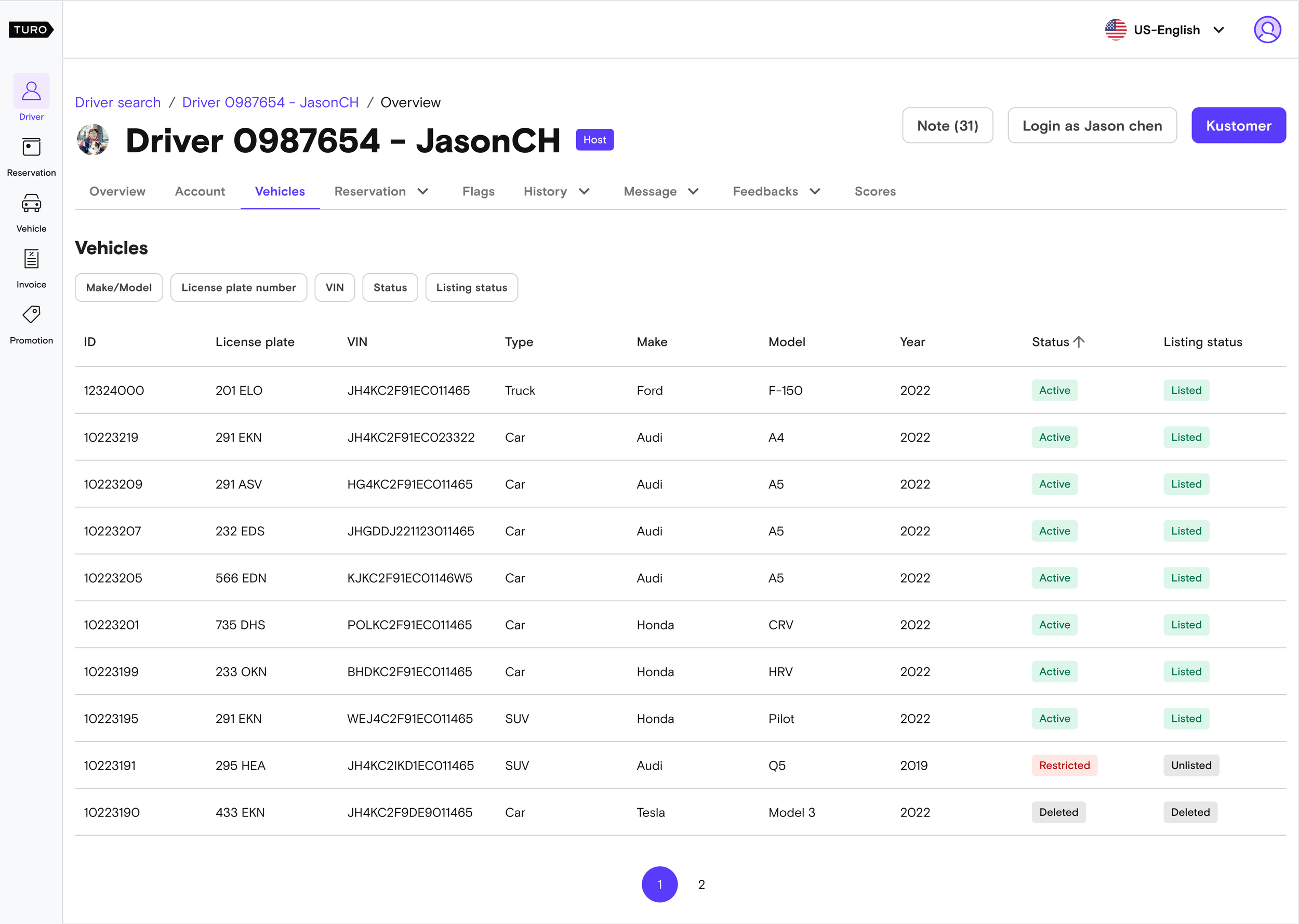Open the user profile icon
1299x924 pixels.
pyautogui.click(x=1267, y=30)
